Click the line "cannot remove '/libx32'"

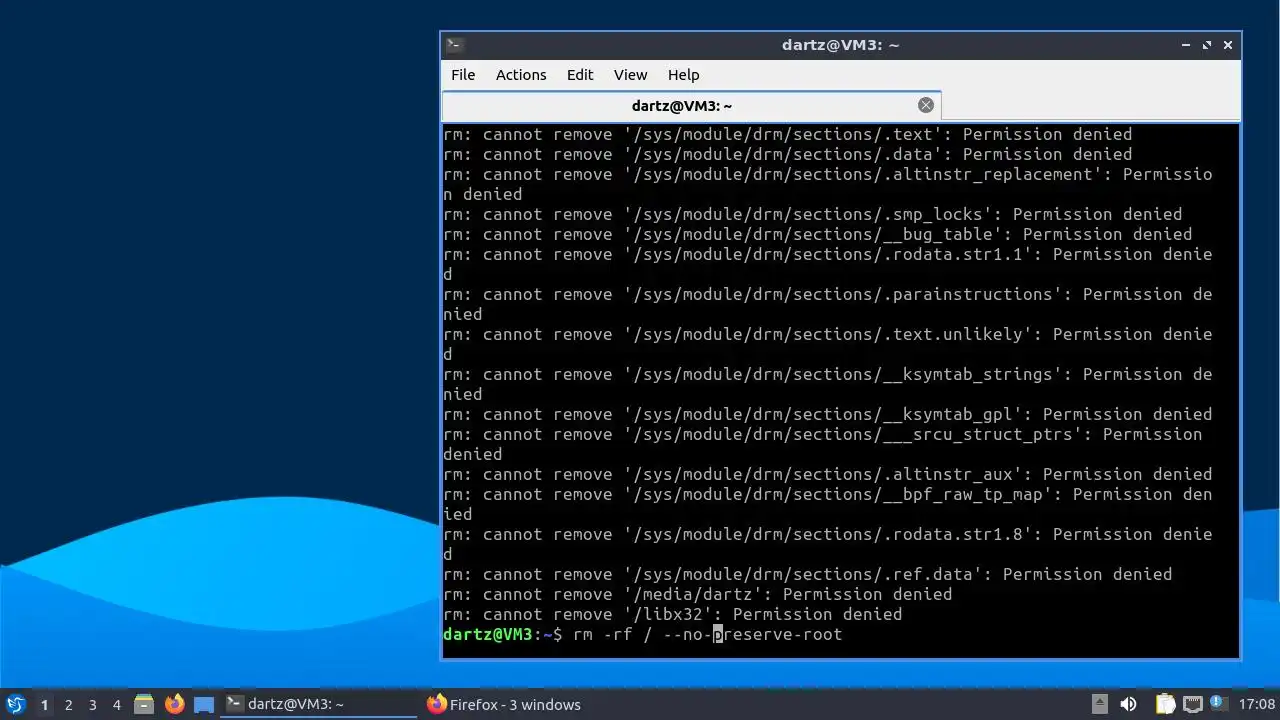pyautogui.click(x=672, y=615)
